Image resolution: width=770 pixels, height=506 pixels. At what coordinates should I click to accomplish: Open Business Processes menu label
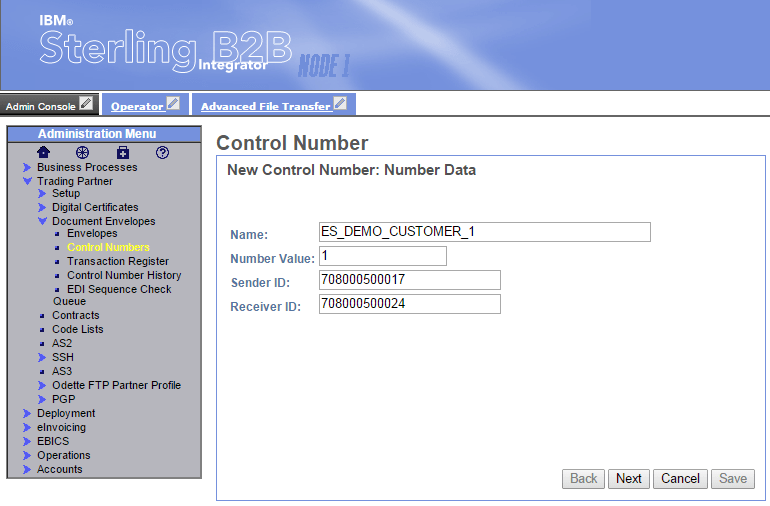pos(87,168)
